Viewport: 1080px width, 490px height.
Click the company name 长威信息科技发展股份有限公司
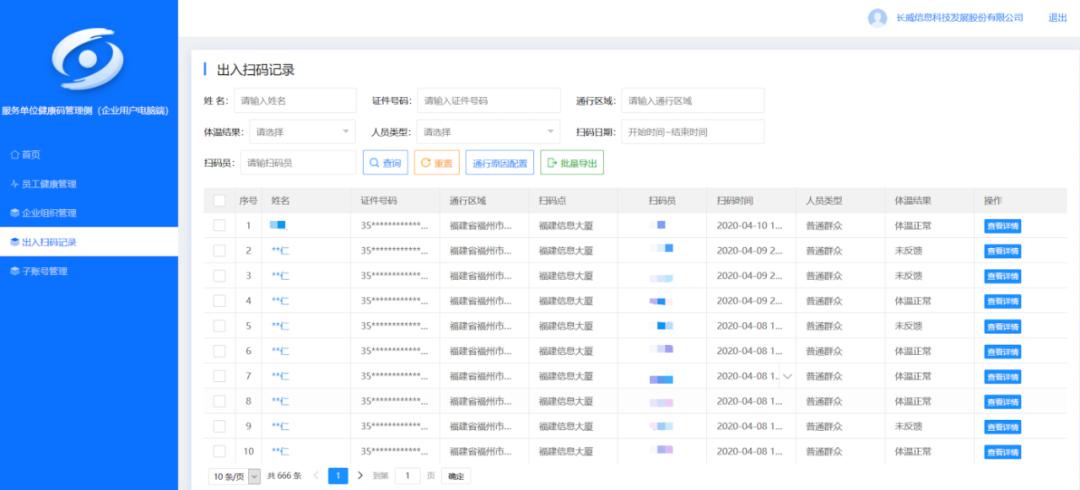959,18
